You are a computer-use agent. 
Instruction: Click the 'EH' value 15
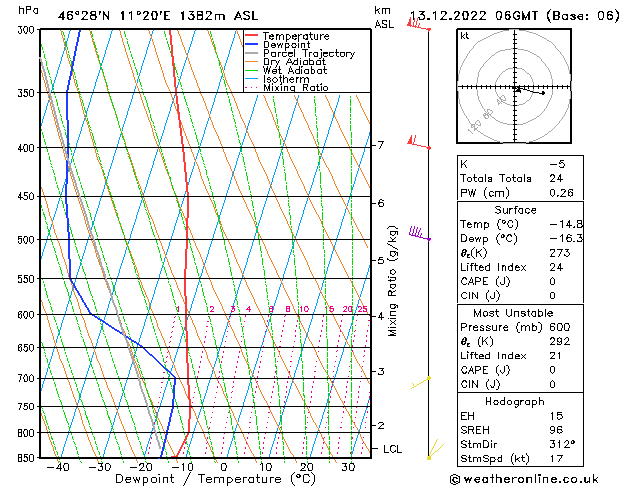[x=556, y=416]
